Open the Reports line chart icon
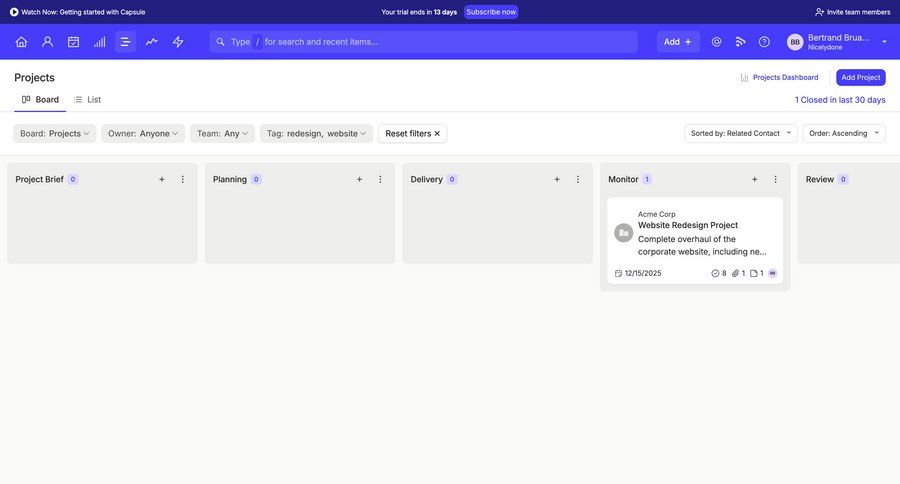 [x=152, y=42]
